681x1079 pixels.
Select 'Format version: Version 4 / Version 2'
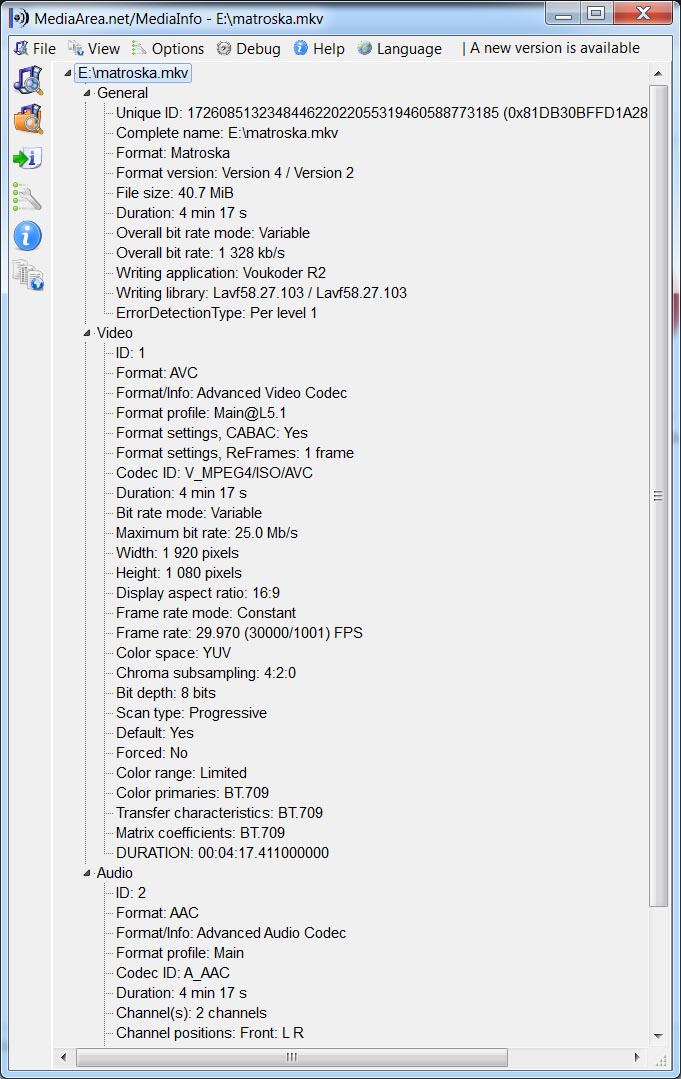point(235,173)
